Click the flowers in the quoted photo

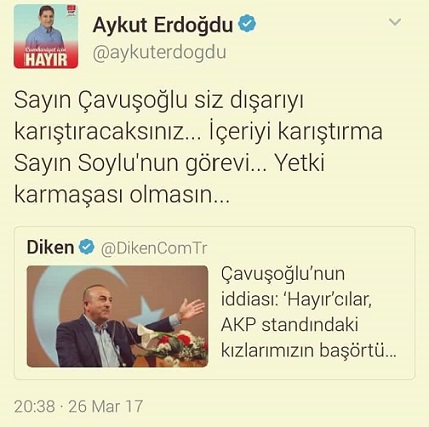(177, 345)
